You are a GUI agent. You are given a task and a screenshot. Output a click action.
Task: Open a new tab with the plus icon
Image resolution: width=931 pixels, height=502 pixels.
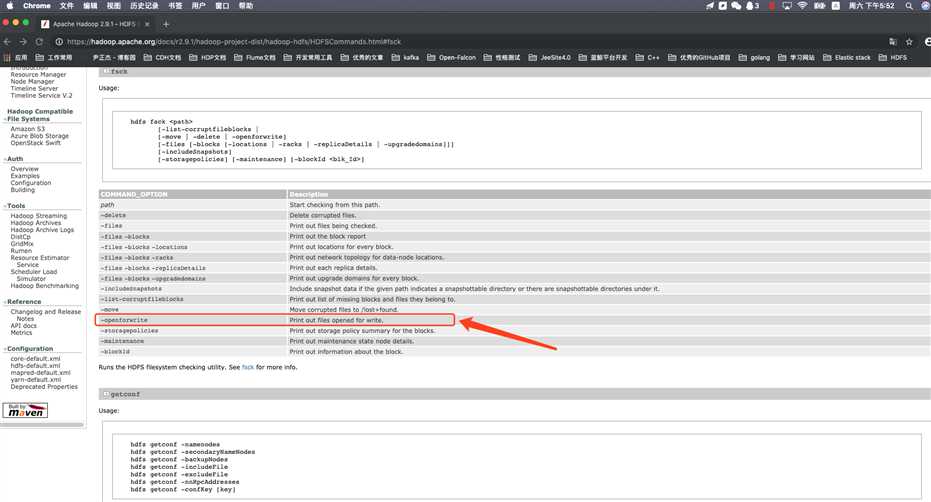[166, 24]
